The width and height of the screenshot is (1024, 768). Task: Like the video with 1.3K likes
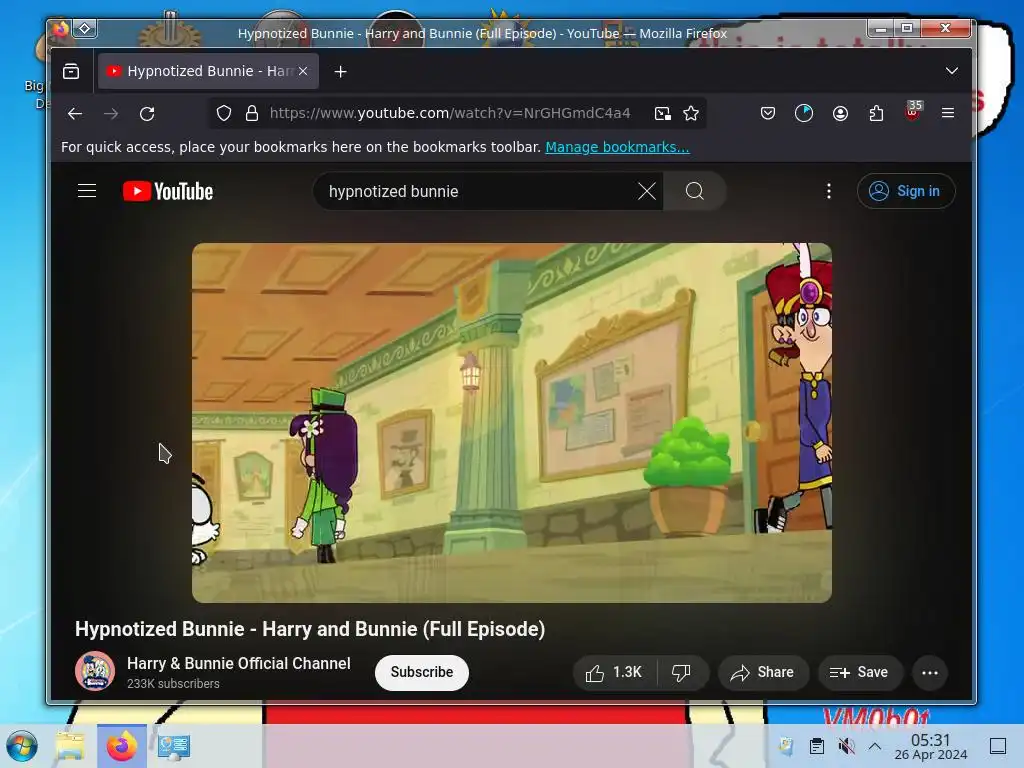614,672
